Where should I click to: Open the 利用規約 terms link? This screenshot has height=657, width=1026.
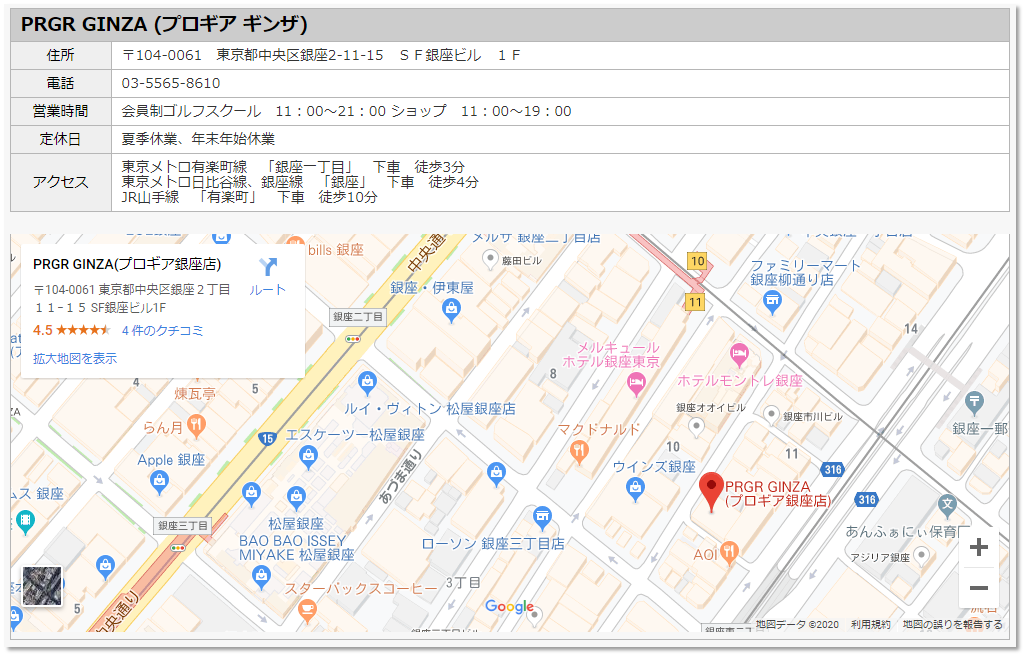tap(870, 624)
